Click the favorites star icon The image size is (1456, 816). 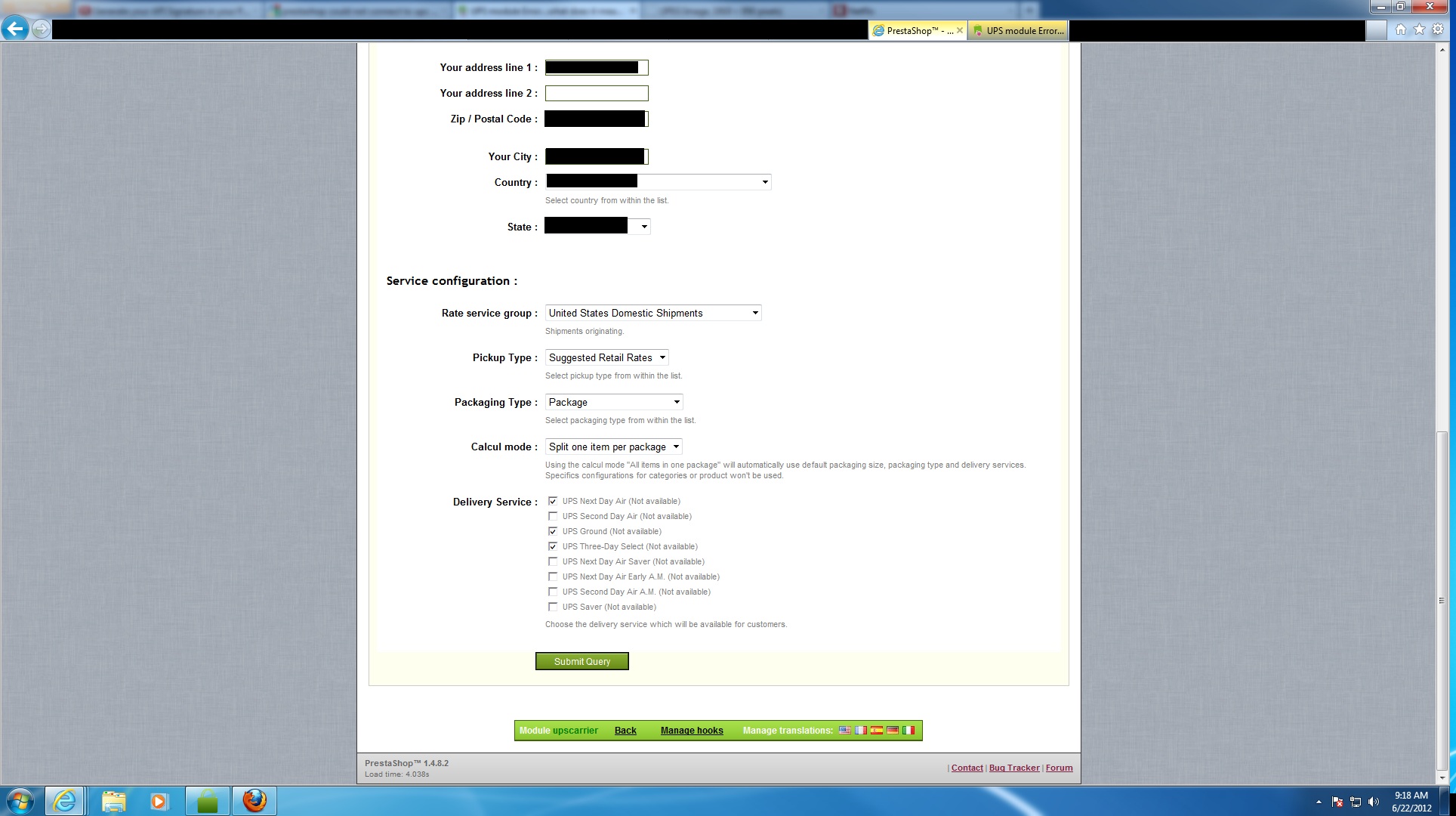1419,29
